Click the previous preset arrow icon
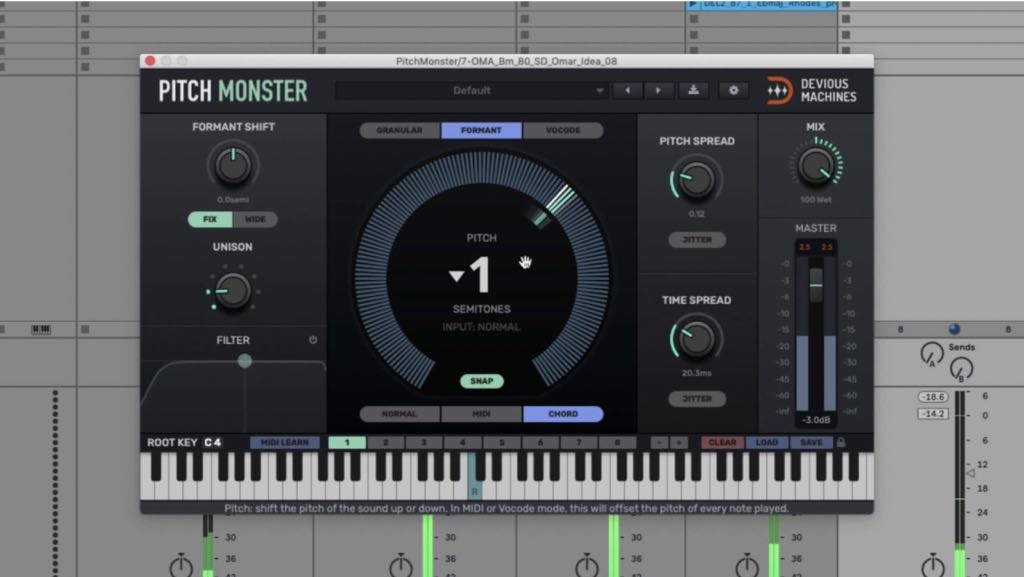The image size is (1024, 577). (x=627, y=90)
